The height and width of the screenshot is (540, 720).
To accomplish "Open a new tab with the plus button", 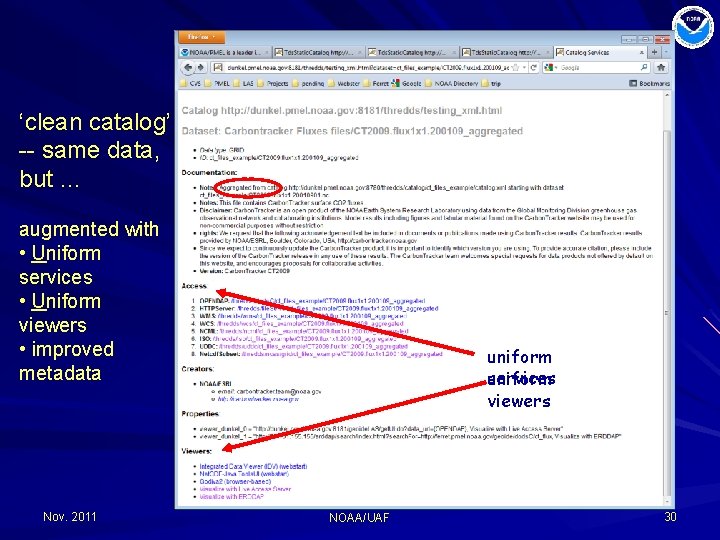I will (654, 52).
